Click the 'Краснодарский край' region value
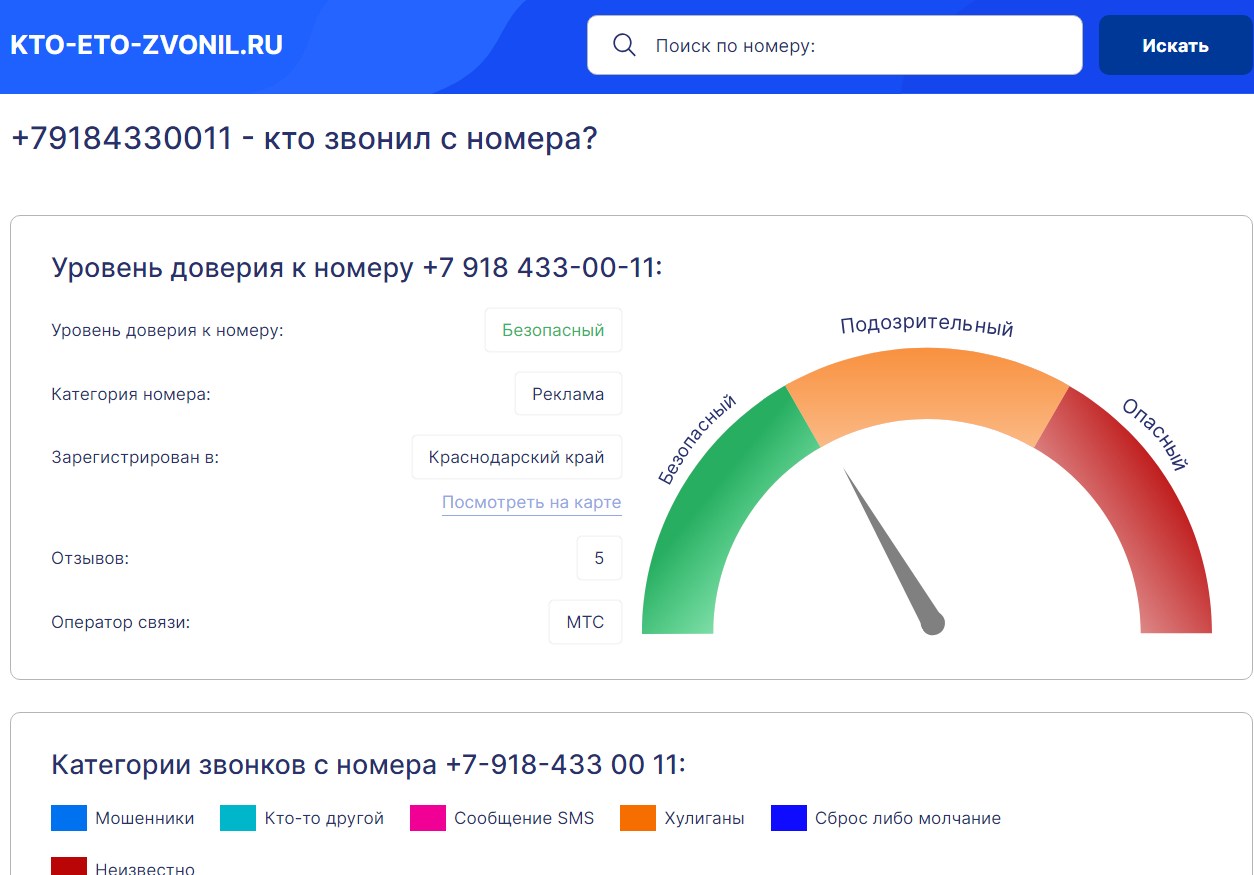Image resolution: width=1254 pixels, height=875 pixels. pos(517,457)
